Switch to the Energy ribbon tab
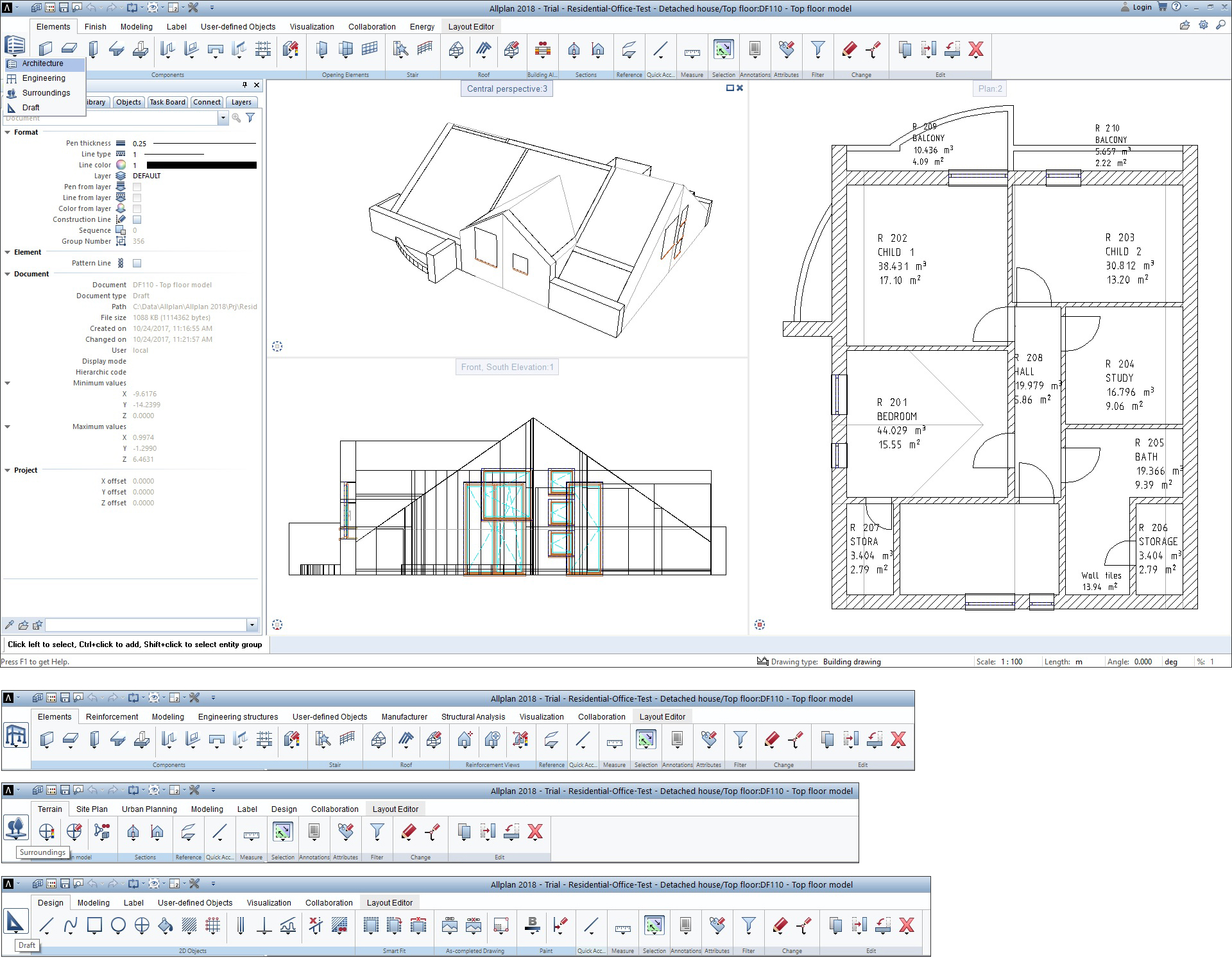 coord(422,26)
